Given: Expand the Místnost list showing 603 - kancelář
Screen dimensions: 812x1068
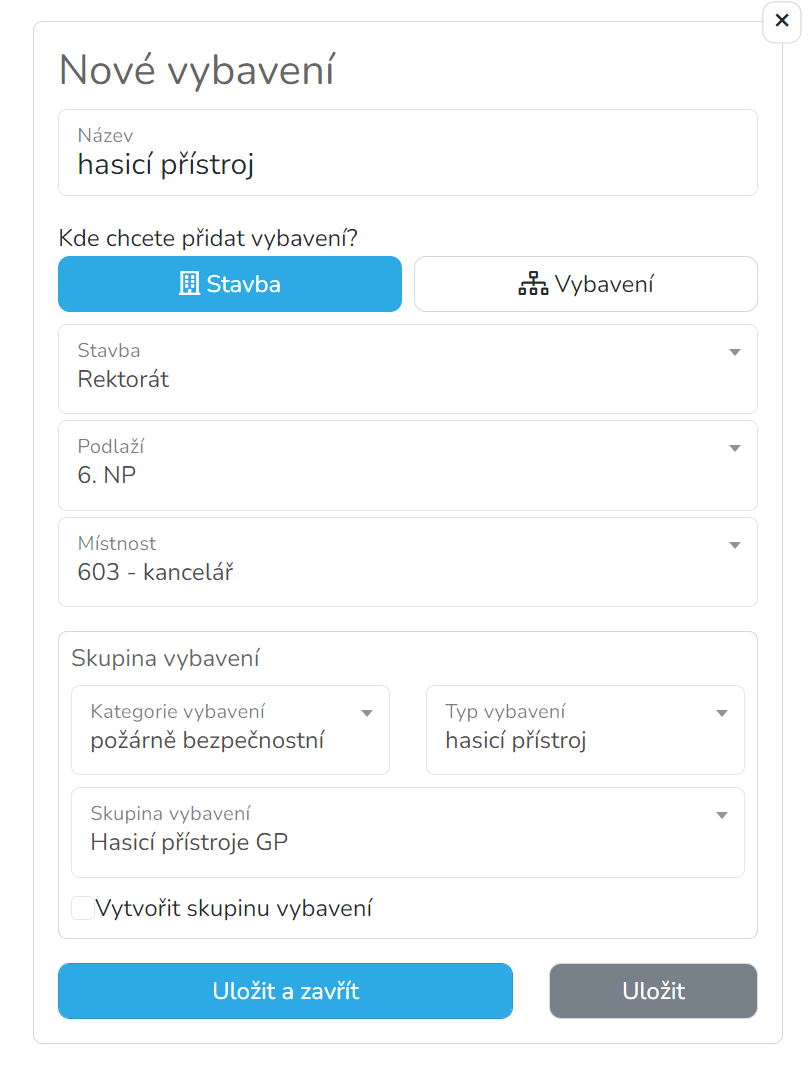Looking at the screenshot, I should (x=407, y=562).
